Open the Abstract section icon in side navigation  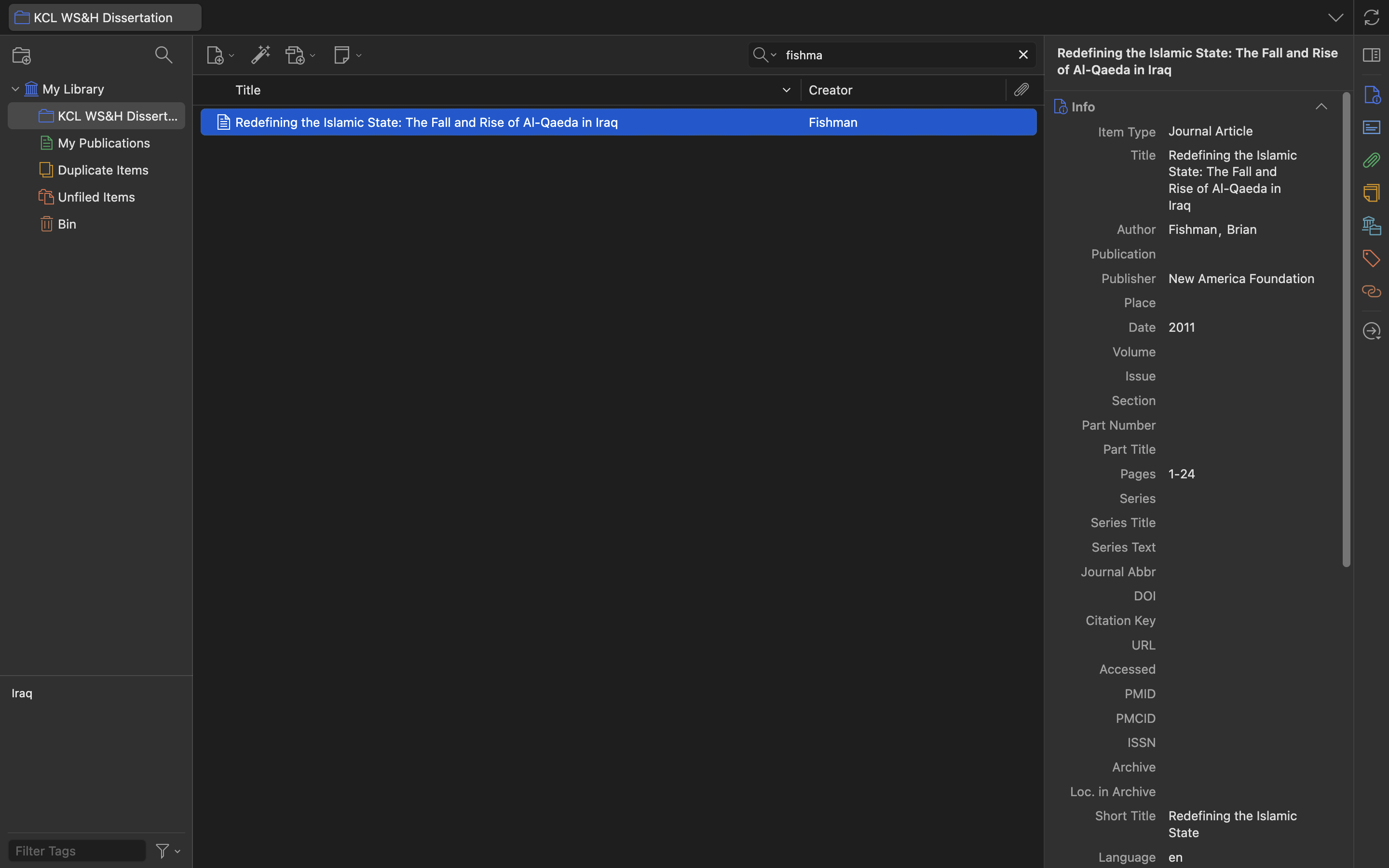point(1371,127)
